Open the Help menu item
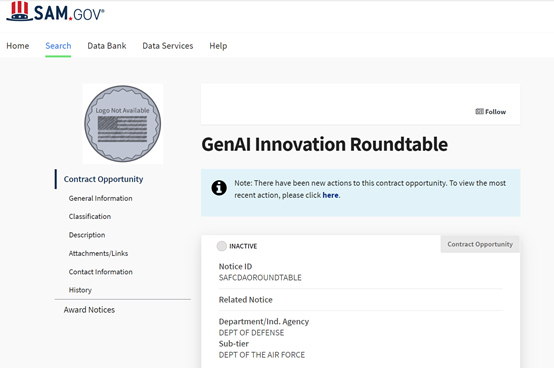Screen dimensions: 554x368 (x=218, y=46)
